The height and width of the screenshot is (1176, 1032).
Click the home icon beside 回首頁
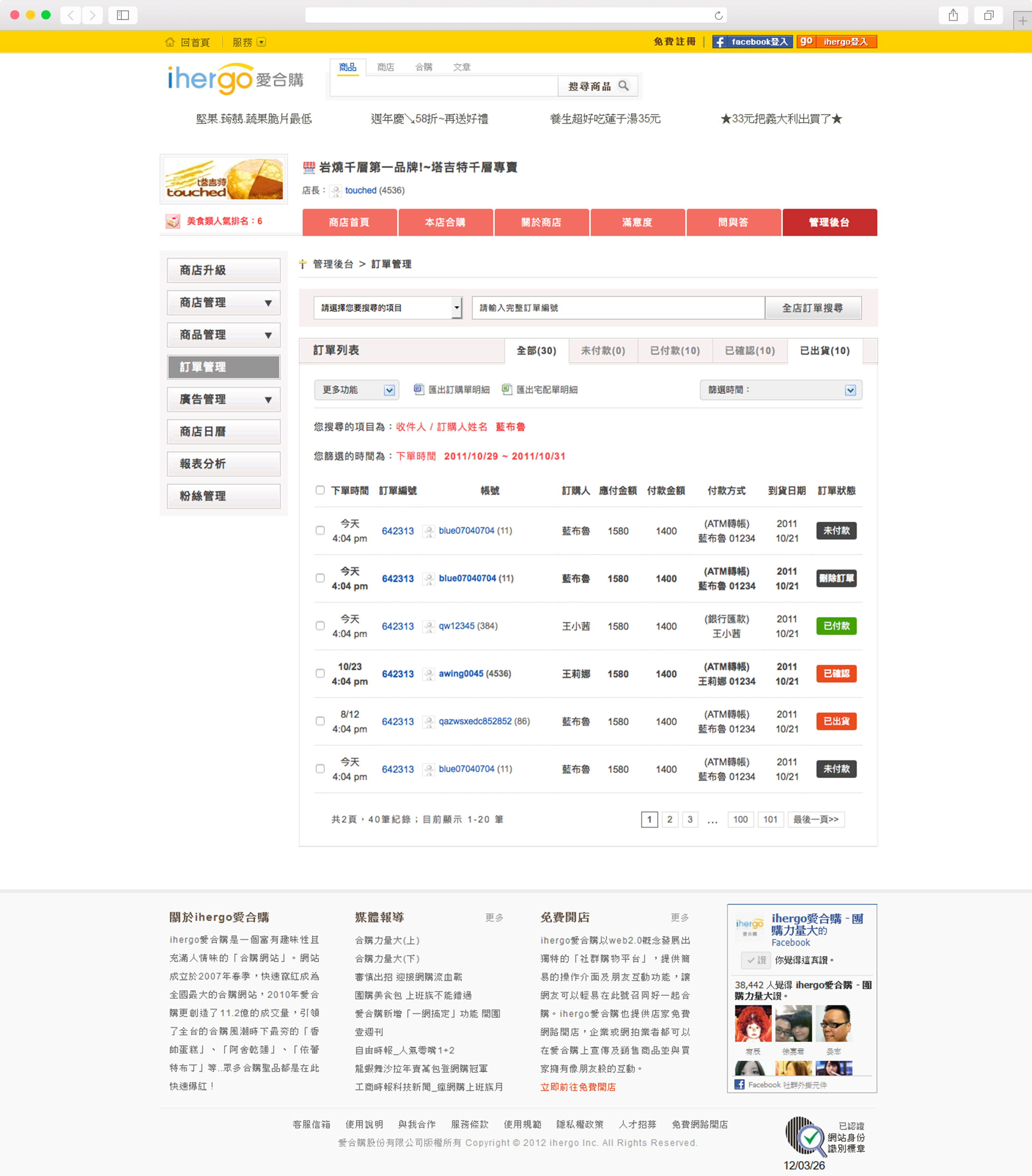170,42
